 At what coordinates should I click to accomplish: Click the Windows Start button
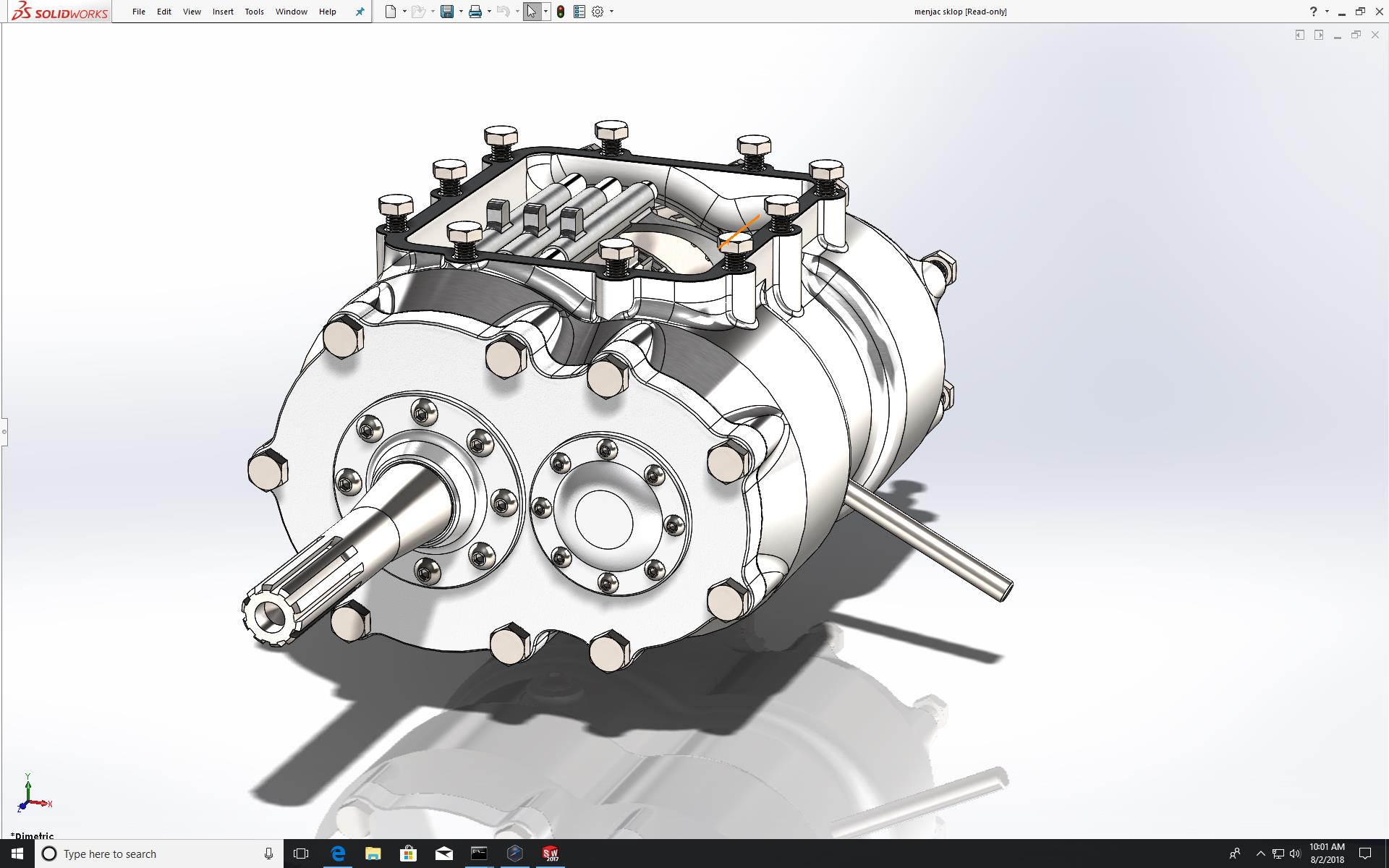click(x=17, y=854)
